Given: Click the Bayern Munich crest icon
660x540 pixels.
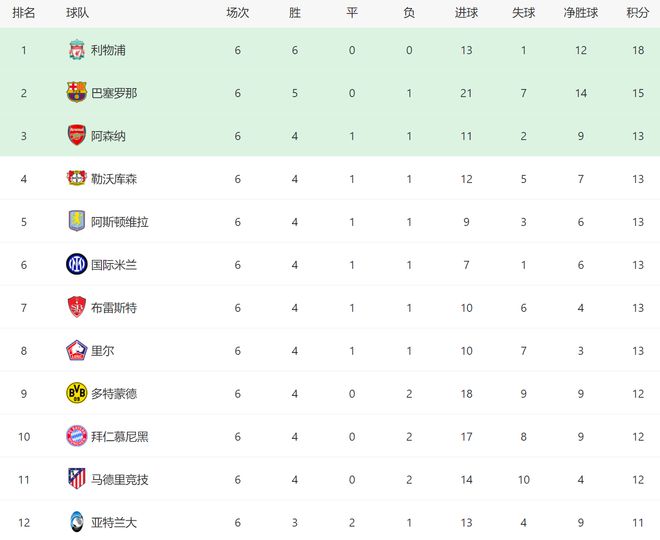Looking at the screenshot, I should (x=77, y=436).
